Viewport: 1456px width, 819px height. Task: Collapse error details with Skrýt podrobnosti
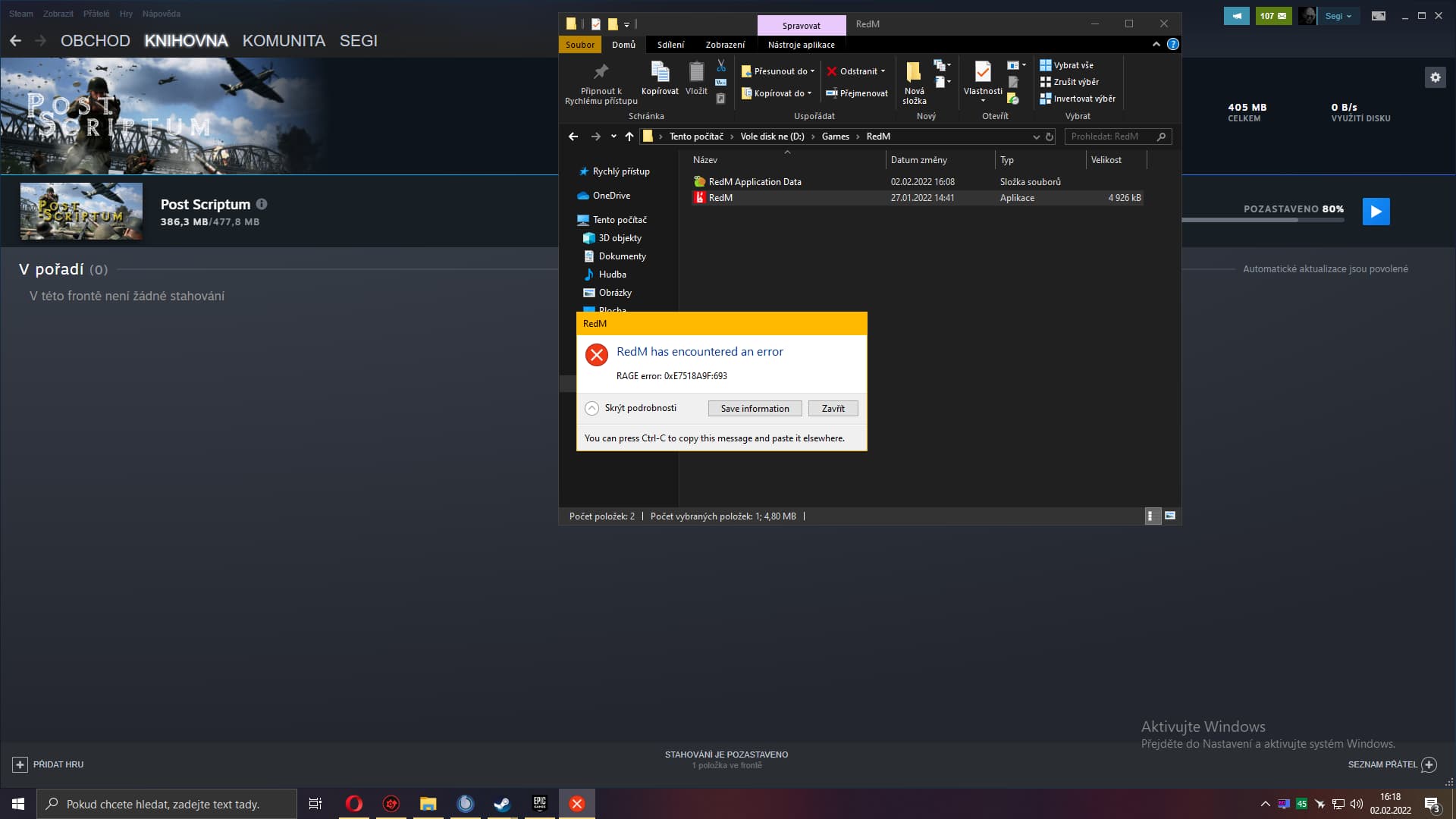tap(631, 408)
